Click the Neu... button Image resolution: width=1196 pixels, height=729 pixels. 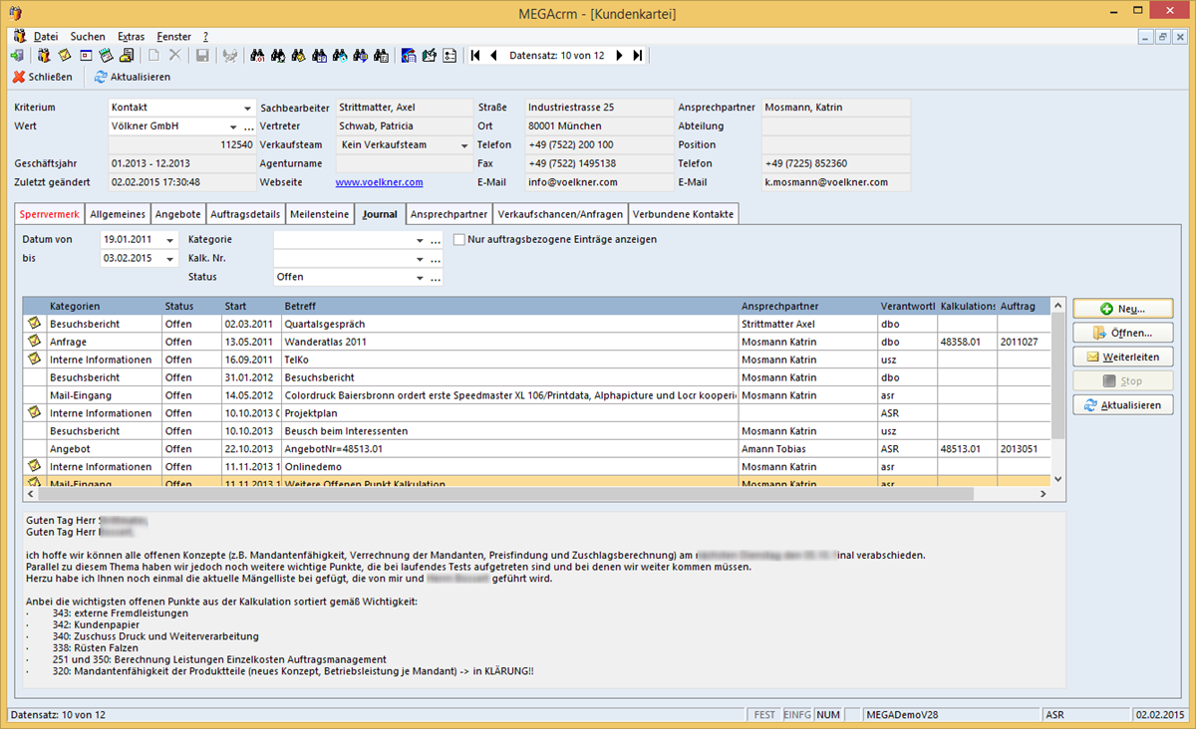(1123, 309)
